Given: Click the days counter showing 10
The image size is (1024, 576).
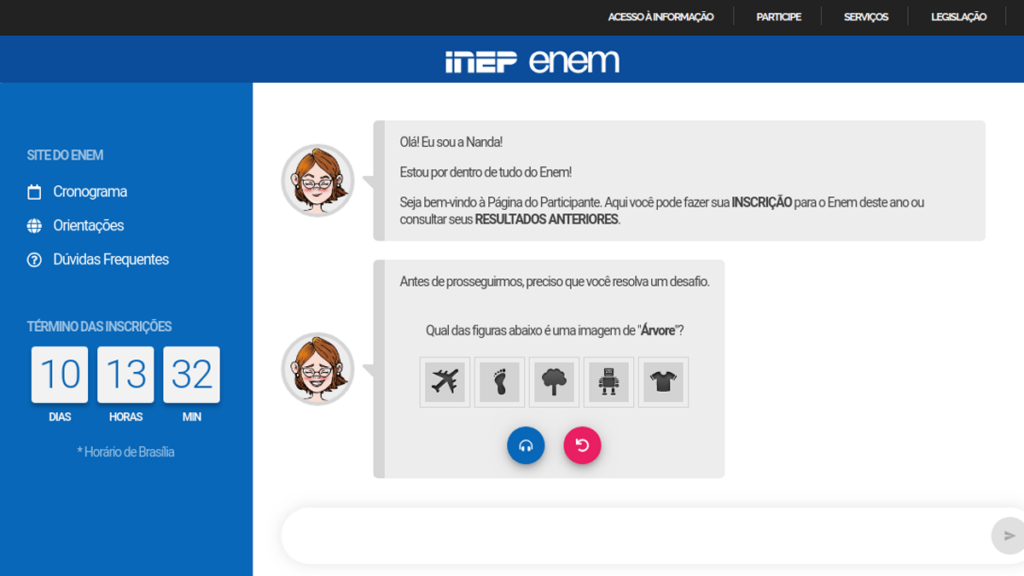Looking at the screenshot, I should coord(59,375).
